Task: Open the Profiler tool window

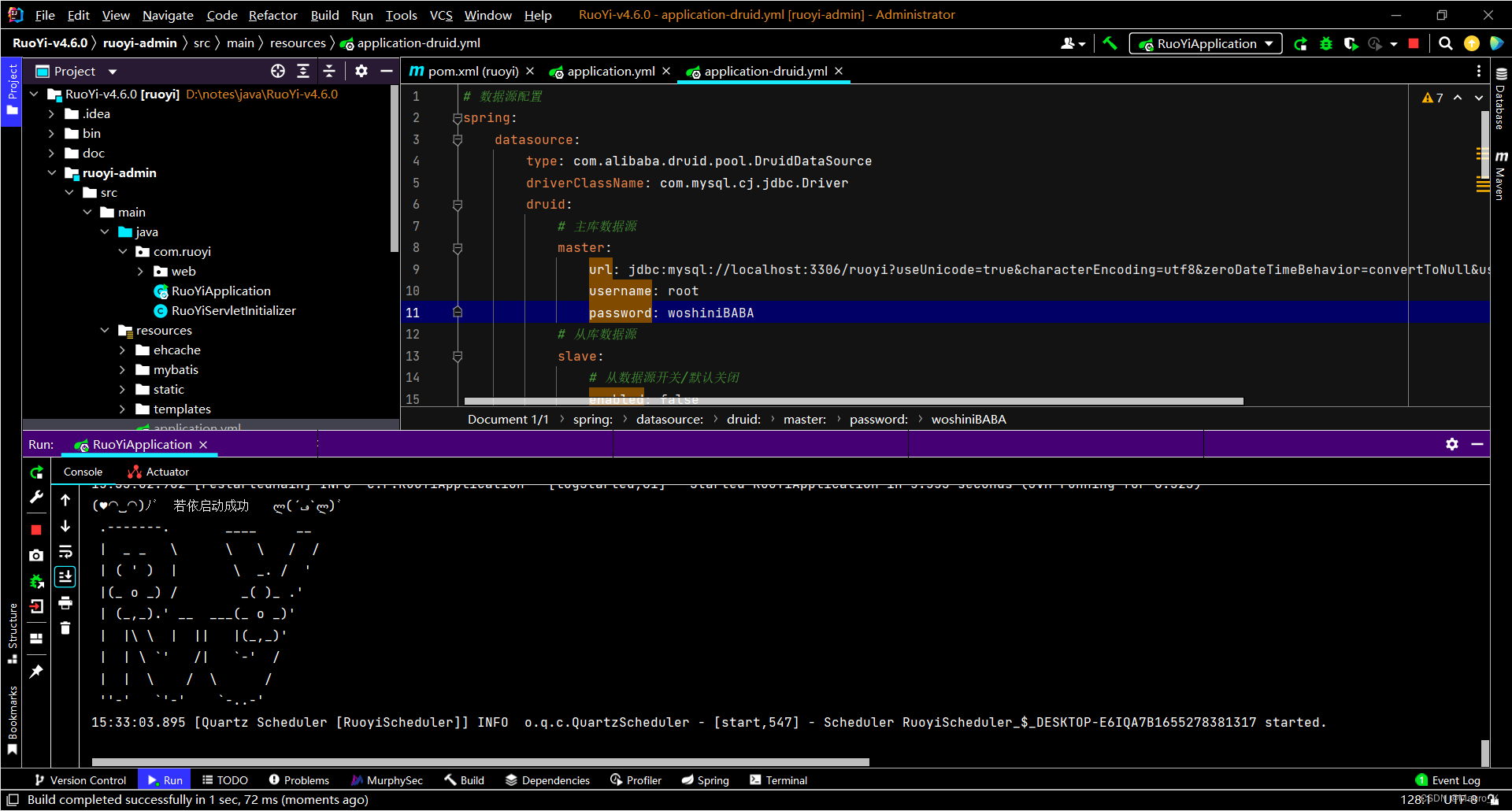Action: tap(636, 780)
